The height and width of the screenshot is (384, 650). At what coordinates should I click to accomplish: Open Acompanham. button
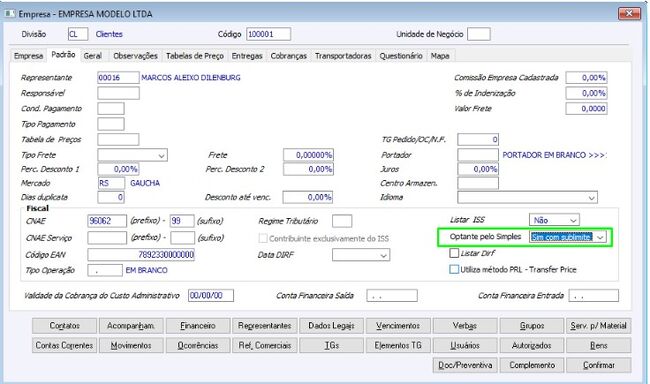[x=131, y=326]
